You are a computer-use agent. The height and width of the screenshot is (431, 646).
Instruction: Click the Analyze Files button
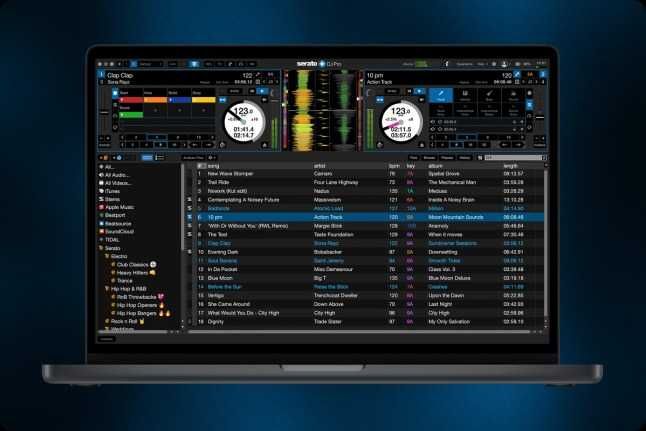tap(193, 158)
